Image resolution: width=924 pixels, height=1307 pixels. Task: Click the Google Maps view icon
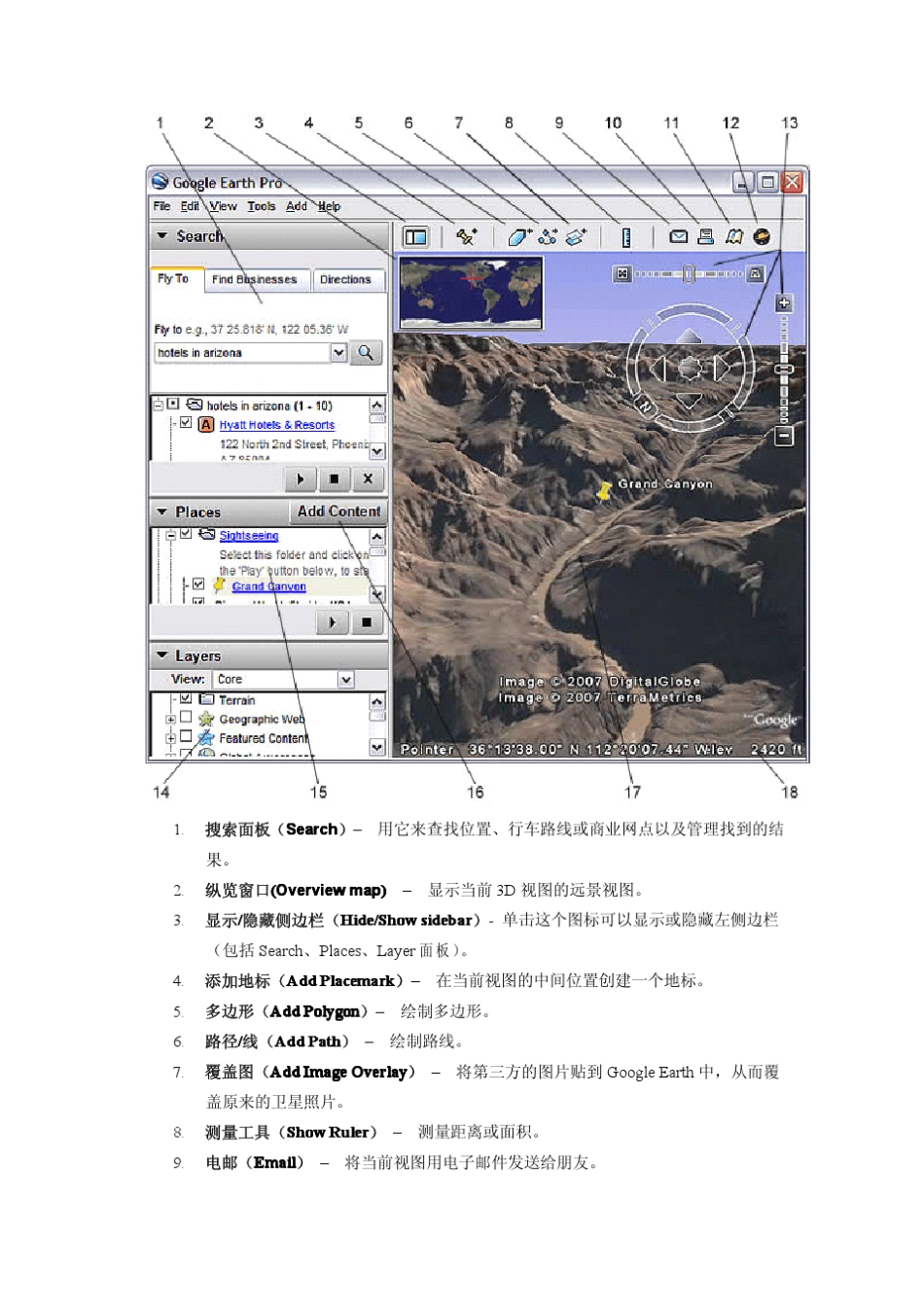click(x=734, y=236)
